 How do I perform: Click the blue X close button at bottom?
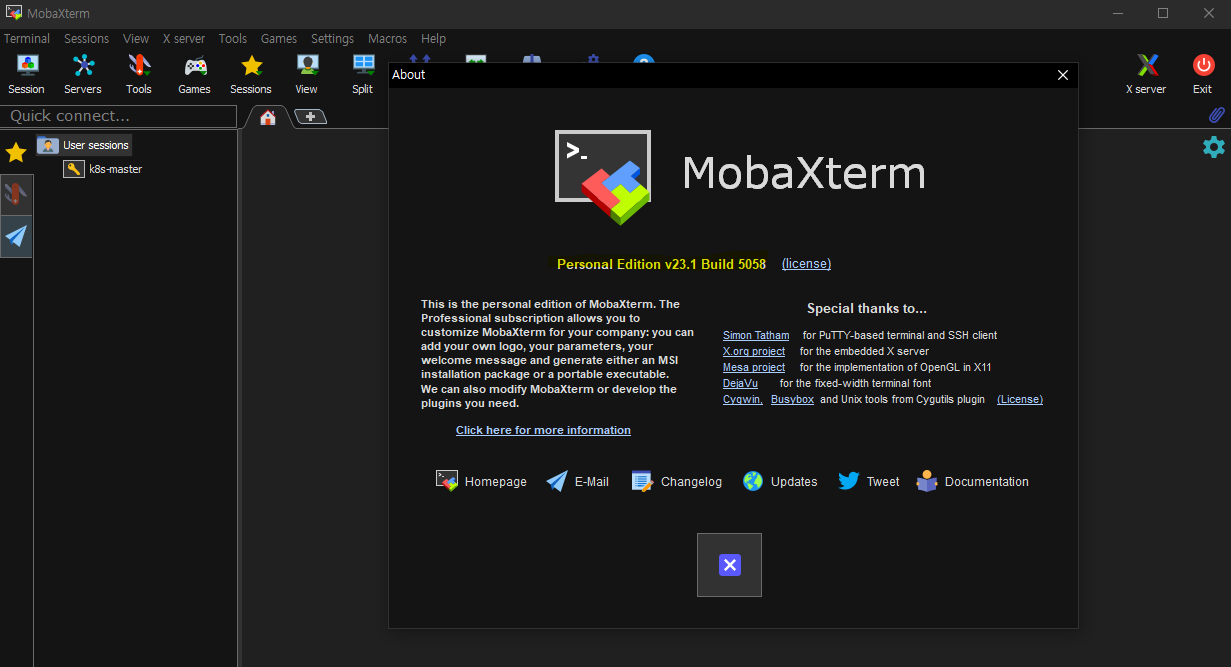[729, 565]
